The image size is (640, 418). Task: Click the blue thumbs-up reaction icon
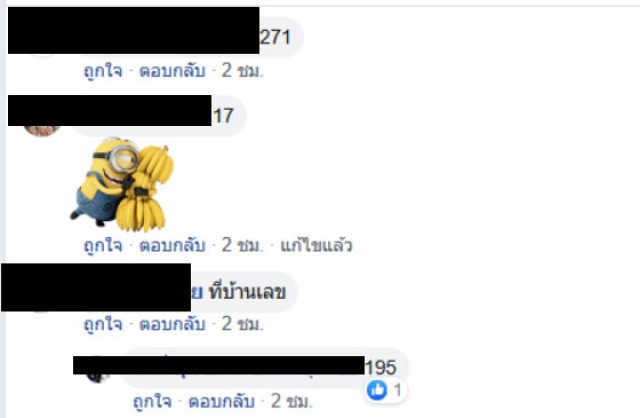(x=377, y=390)
